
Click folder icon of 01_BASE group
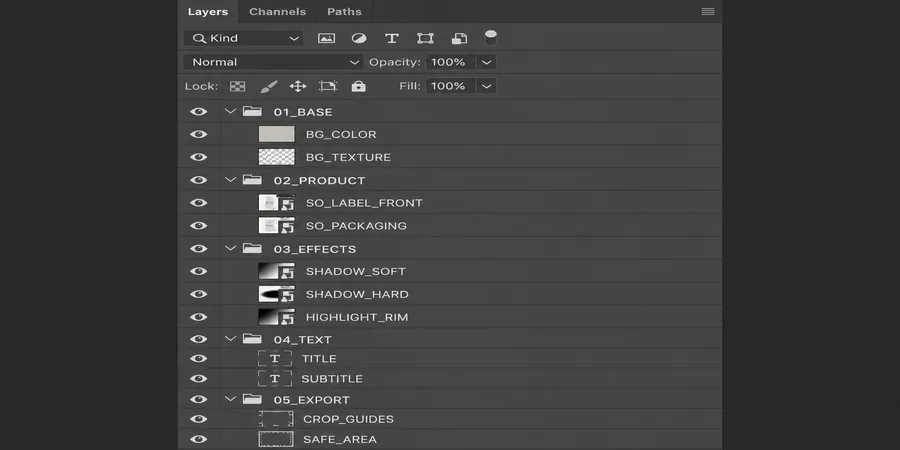point(252,111)
